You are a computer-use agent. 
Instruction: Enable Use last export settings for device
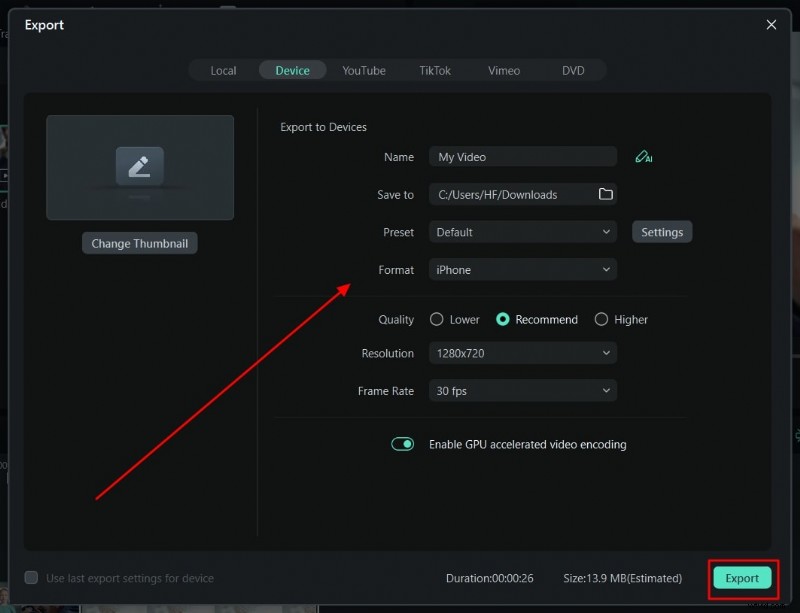[31, 578]
